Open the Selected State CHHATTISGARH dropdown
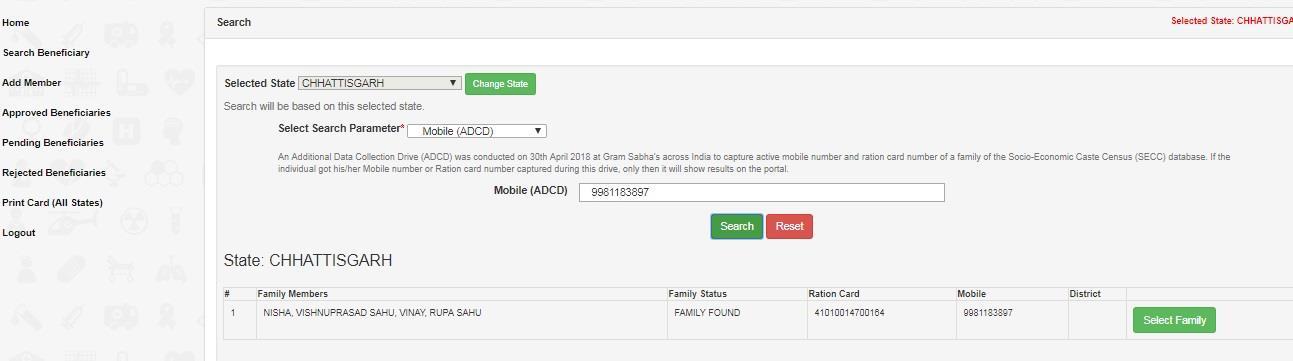Viewport: 1293px width, 361px height. point(380,83)
